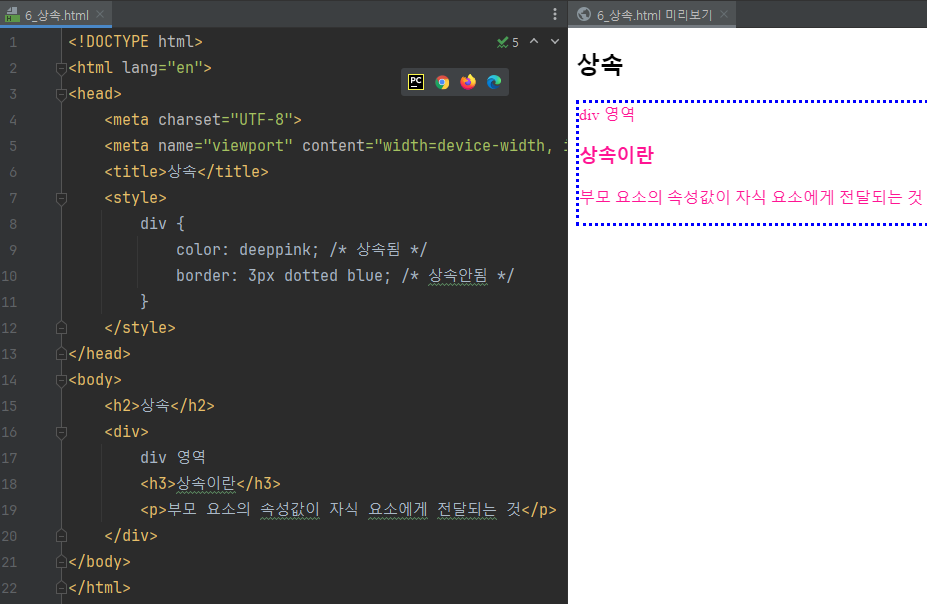Click 'div 영역' pink text in preview

[607, 115]
